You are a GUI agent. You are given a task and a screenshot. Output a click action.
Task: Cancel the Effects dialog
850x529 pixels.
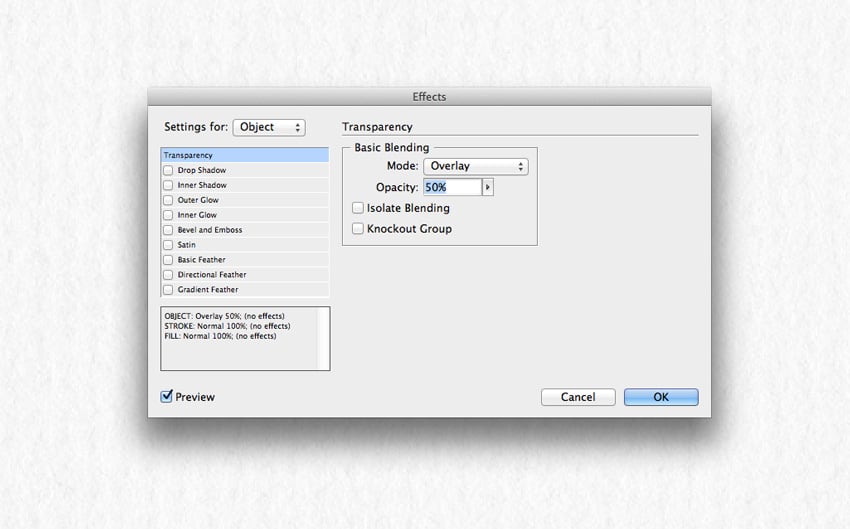578,397
